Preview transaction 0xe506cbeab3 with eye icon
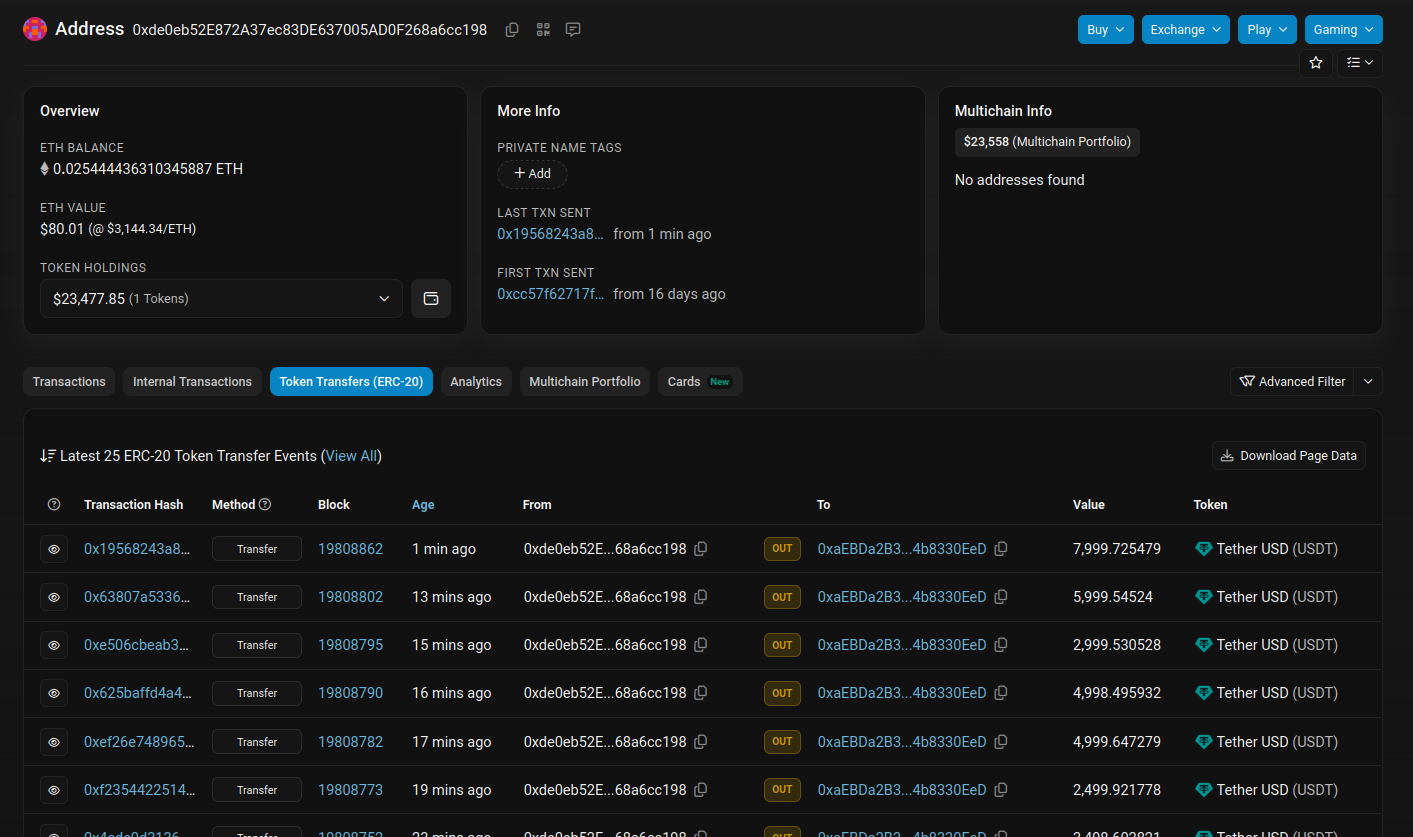The width and height of the screenshot is (1413, 837). [54, 645]
